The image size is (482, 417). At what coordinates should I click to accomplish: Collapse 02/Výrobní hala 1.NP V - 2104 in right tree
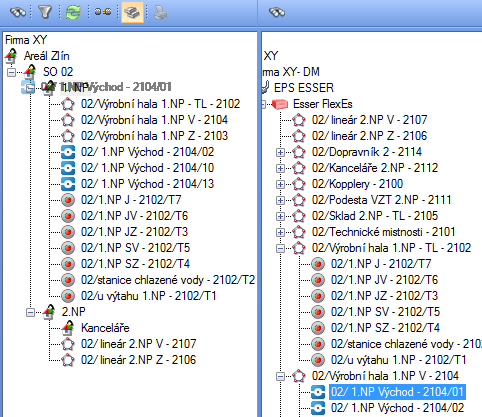(x=280, y=376)
